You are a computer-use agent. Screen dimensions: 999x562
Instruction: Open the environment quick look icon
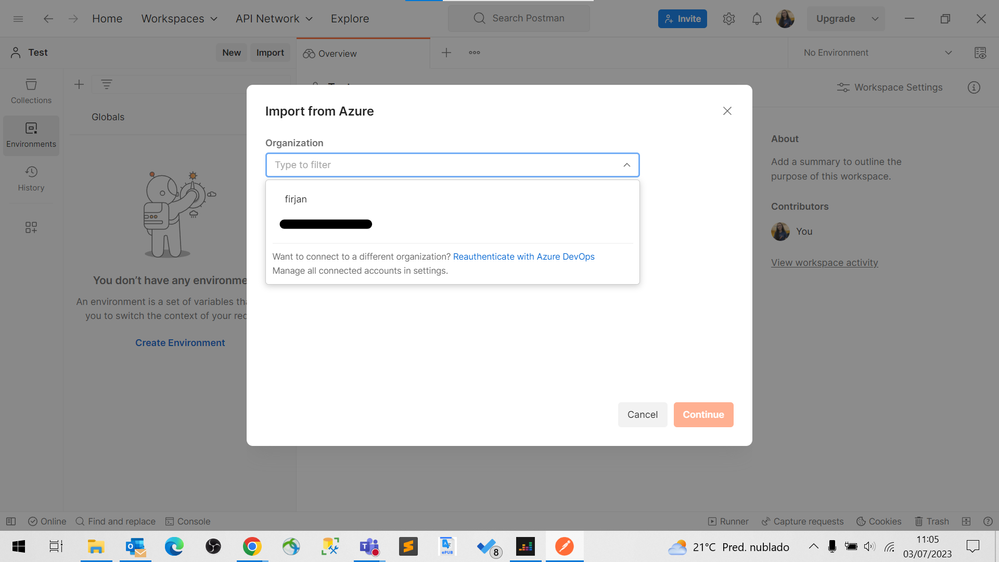coord(981,53)
